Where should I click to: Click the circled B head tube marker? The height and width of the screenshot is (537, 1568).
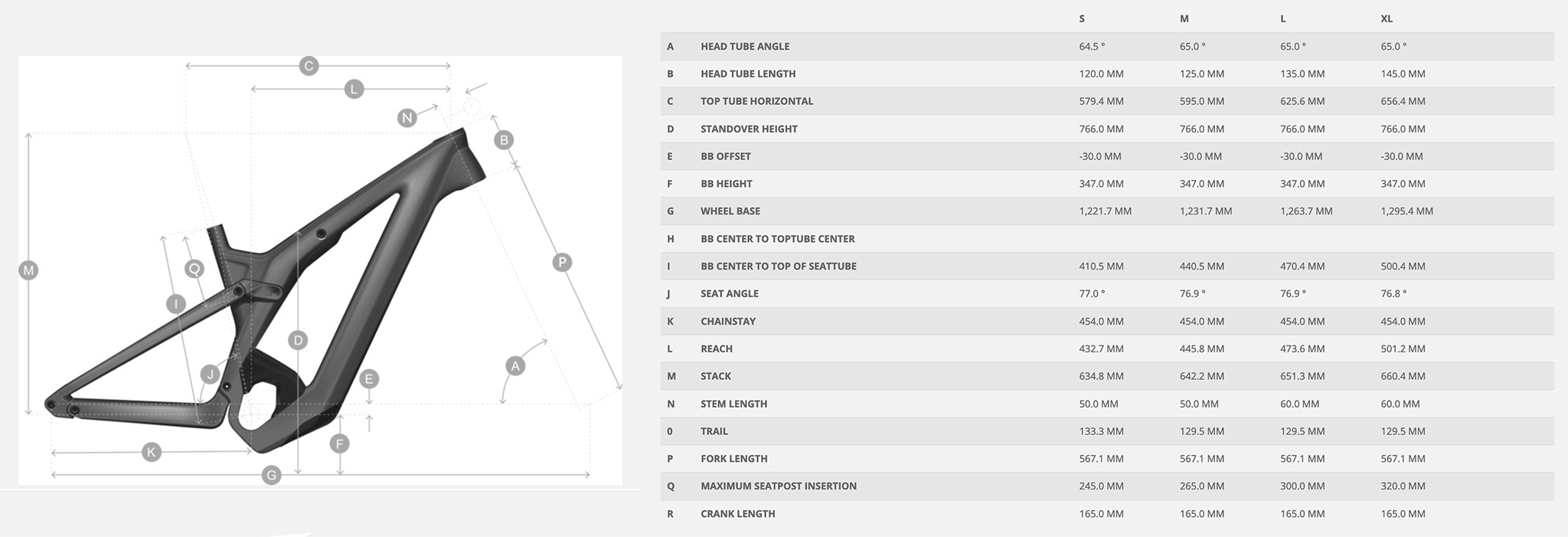click(x=503, y=140)
